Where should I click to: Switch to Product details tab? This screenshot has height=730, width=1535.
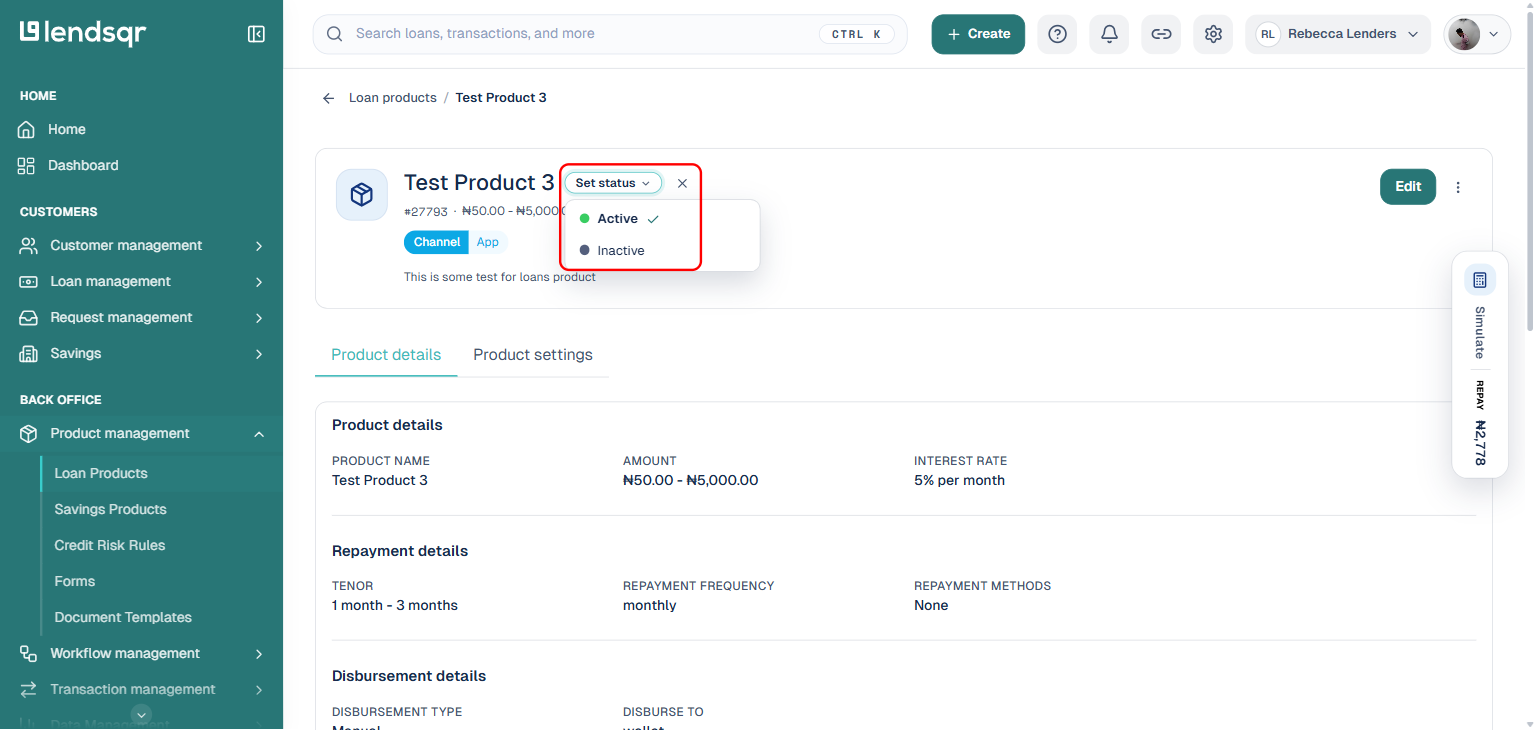pos(386,355)
